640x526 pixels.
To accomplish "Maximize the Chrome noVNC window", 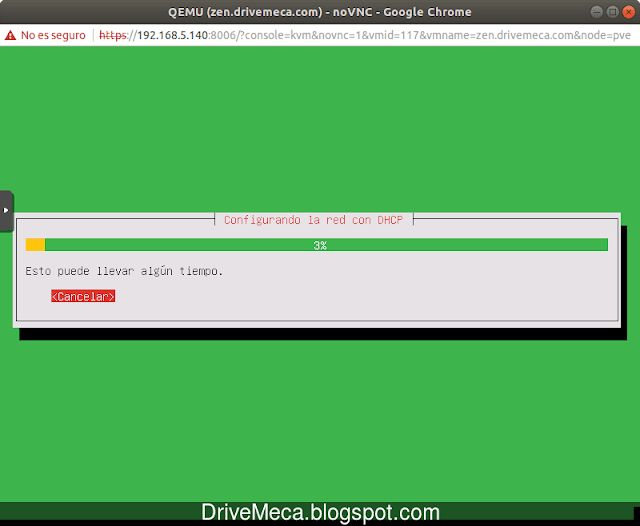I will pos(612,12).
